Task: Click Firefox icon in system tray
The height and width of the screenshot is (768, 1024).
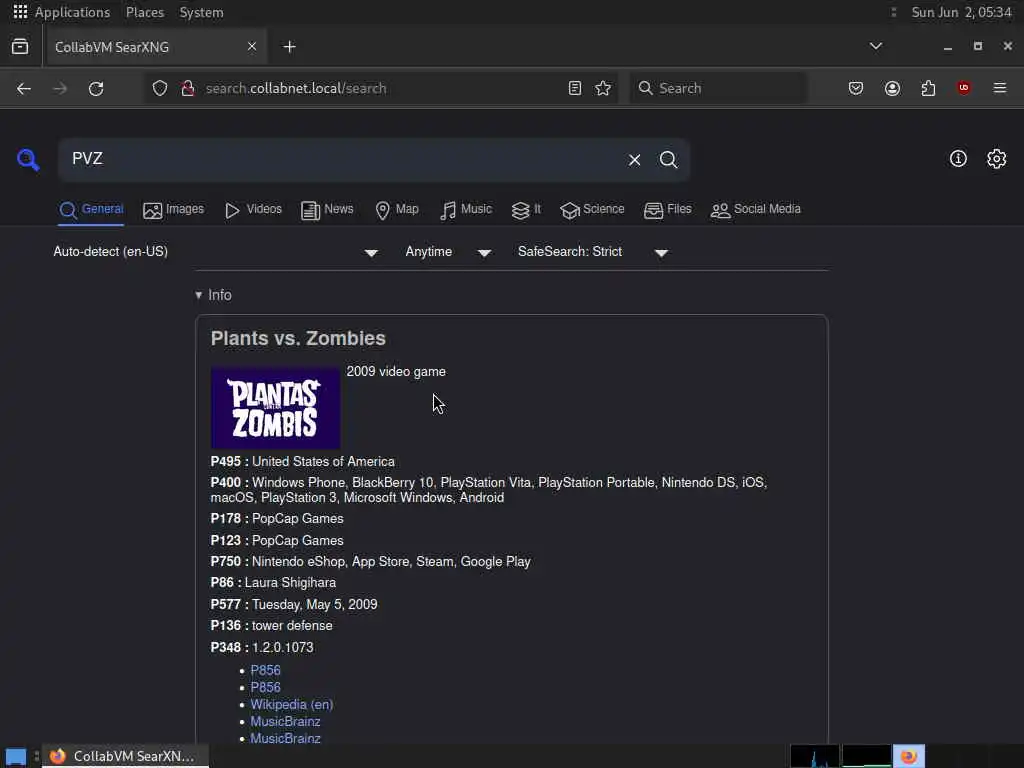Action: (908, 756)
